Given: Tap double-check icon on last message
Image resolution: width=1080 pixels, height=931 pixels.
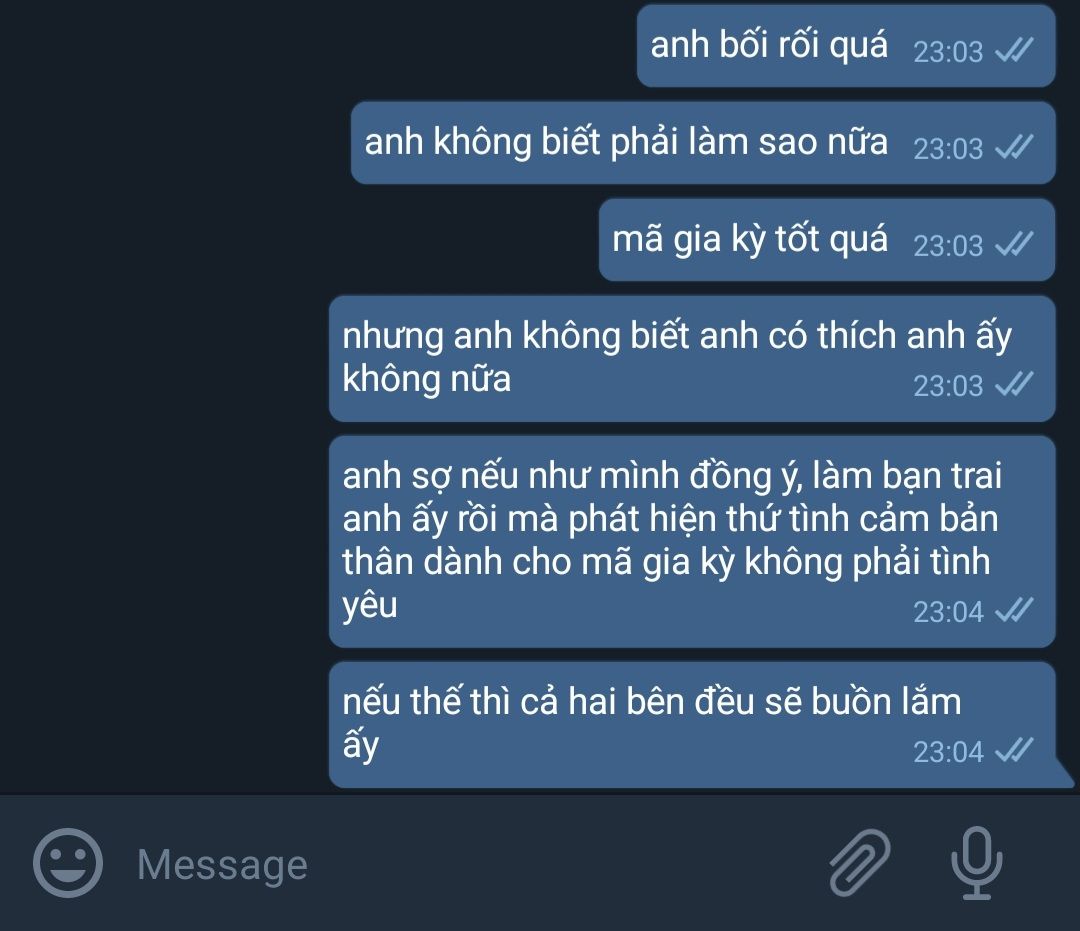Looking at the screenshot, I should 1015,750.
